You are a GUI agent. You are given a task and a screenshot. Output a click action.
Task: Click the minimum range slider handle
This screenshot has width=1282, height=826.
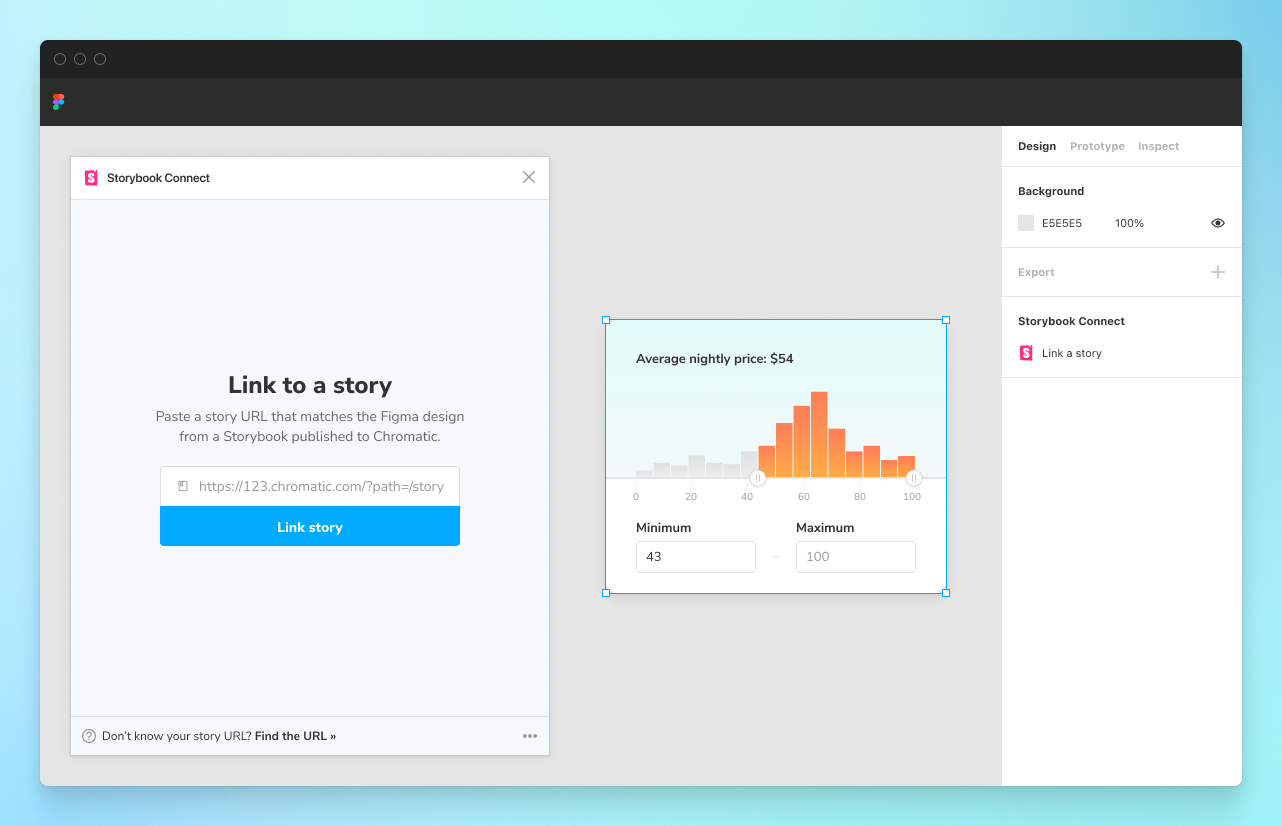[x=758, y=478]
